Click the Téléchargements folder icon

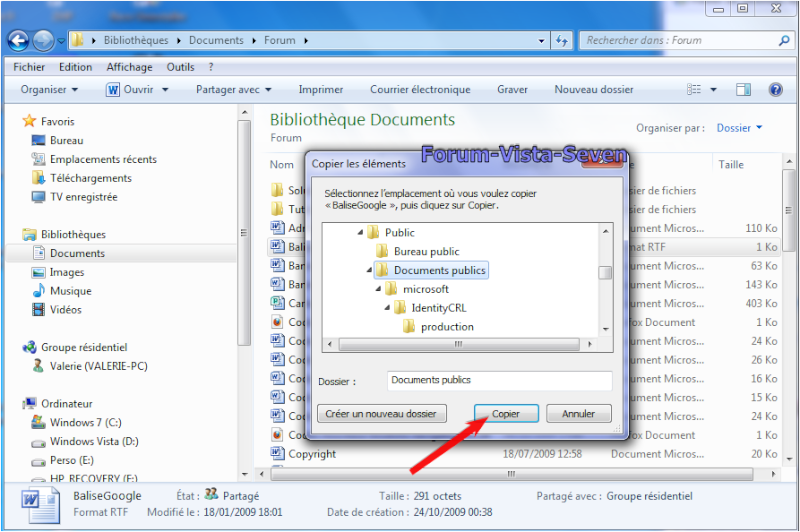coord(38,178)
